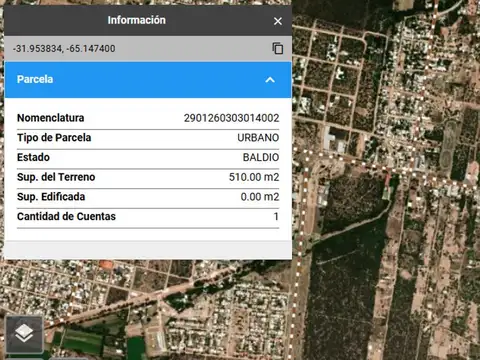Select the Sup. del Terreno label
480x360 pixels.
pyautogui.click(x=56, y=177)
